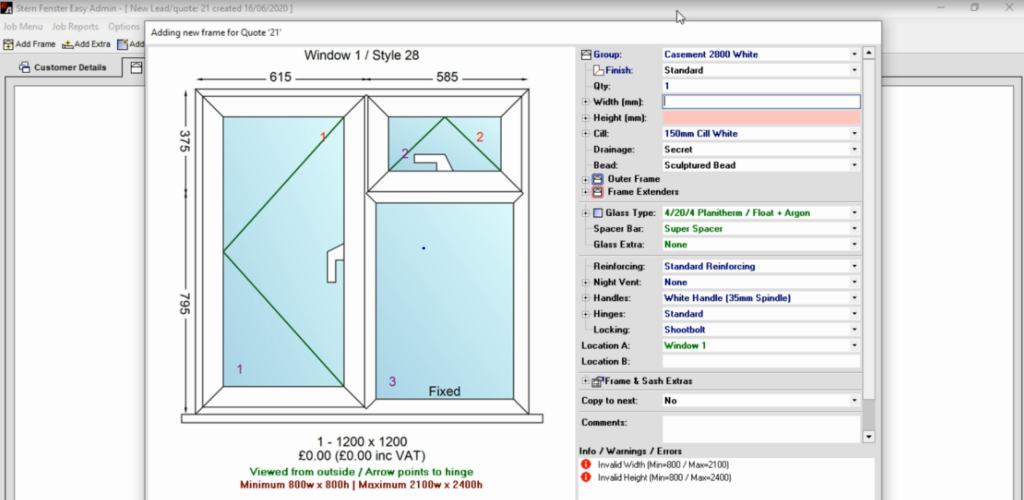Open the Handles dropdown list
This screenshot has width=1024, height=500.
coord(854,298)
